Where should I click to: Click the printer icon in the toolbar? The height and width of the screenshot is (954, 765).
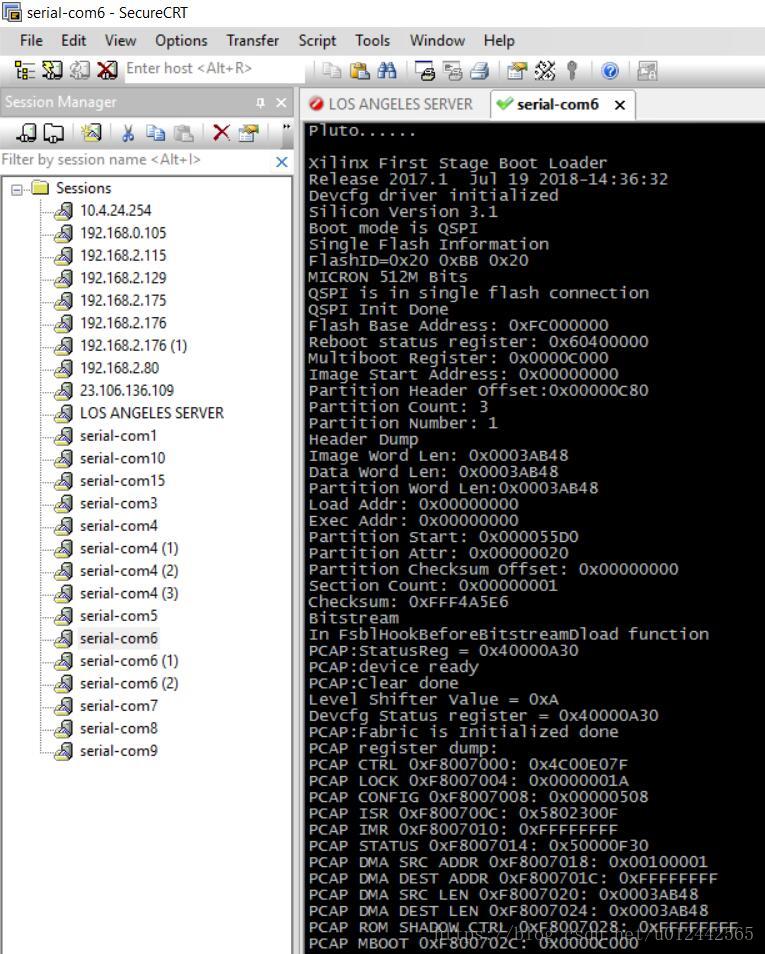coord(480,71)
